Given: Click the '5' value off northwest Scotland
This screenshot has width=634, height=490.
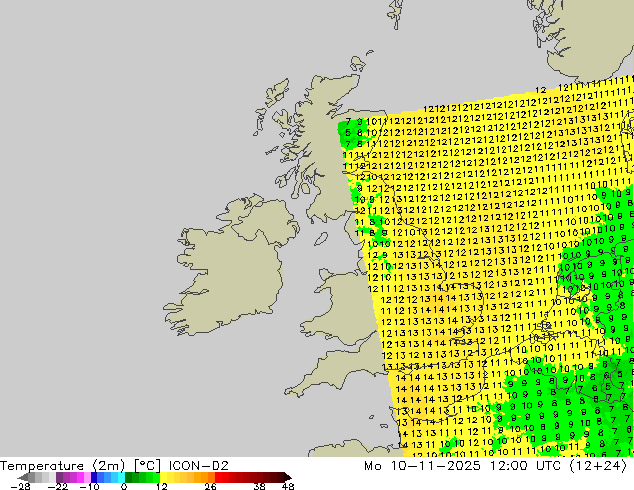Looking at the screenshot, I should point(348,133).
